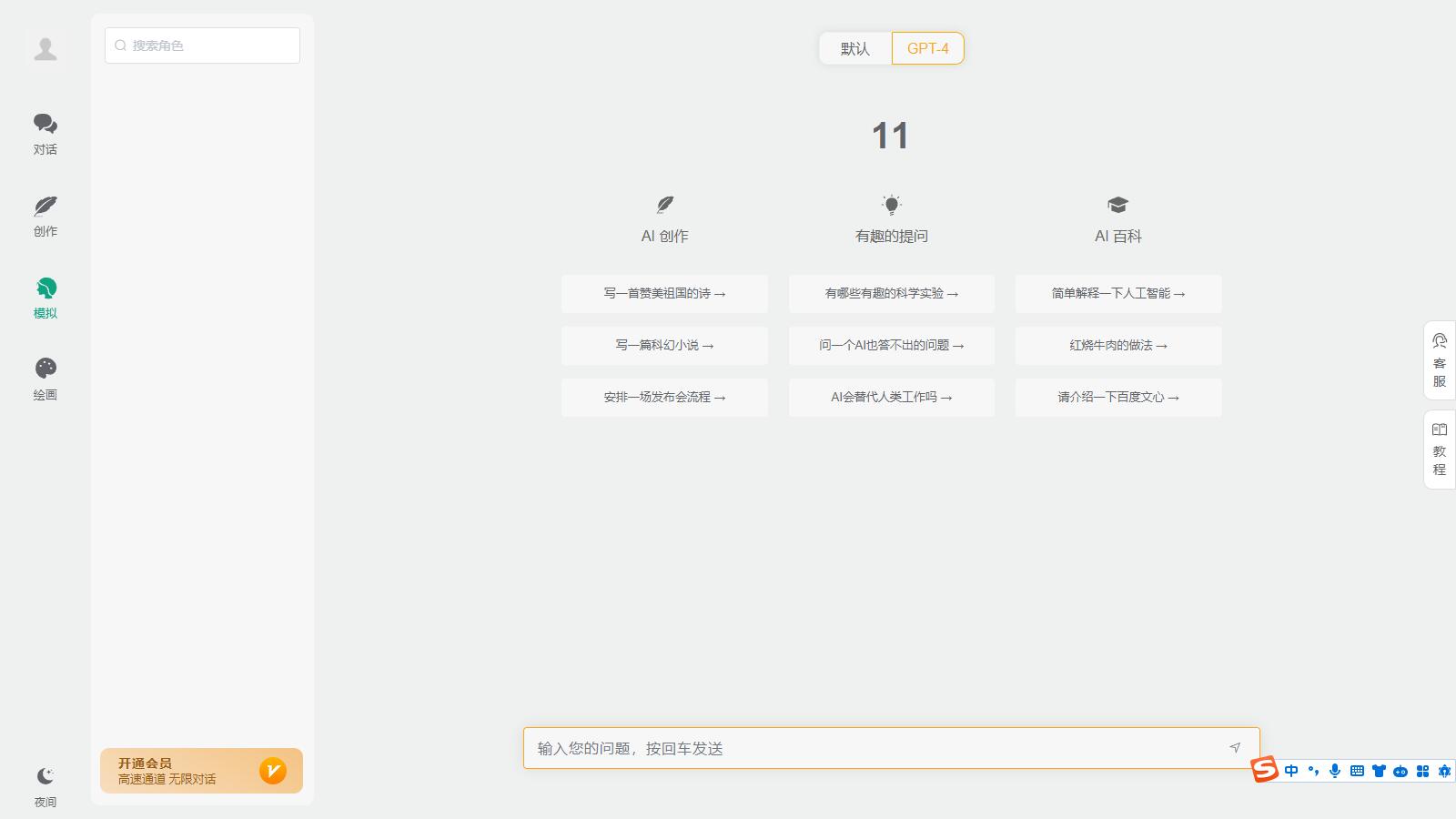
Task: Click the send arrow icon
Action: tap(1235, 748)
